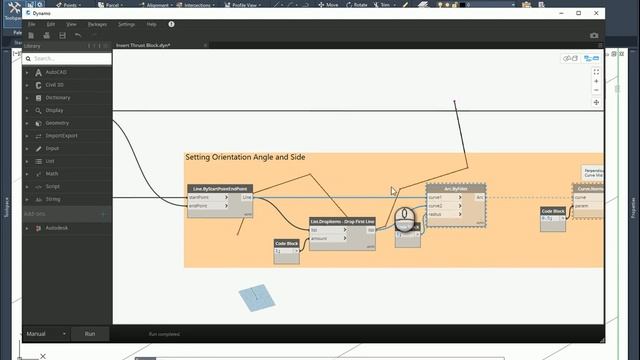This screenshot has width=640, height=360.
Task: Click group title Setting Orientation Angle and Side
Action: click(245, 157)
